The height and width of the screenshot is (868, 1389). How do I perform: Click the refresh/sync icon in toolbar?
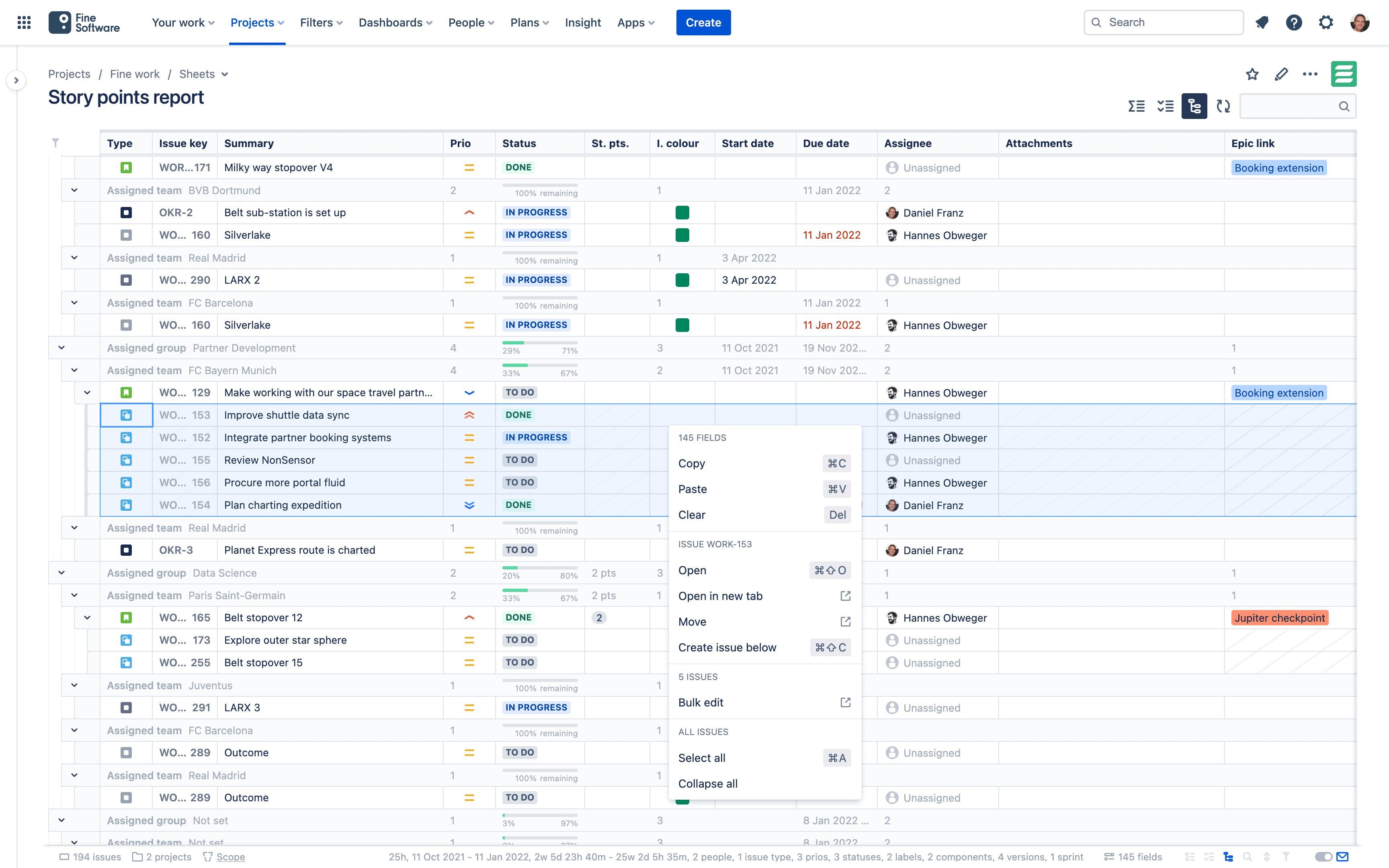[1223, 106]
